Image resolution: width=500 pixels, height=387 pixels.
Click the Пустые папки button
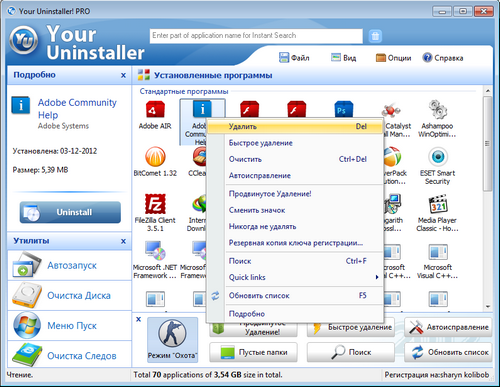click(253, 352)
